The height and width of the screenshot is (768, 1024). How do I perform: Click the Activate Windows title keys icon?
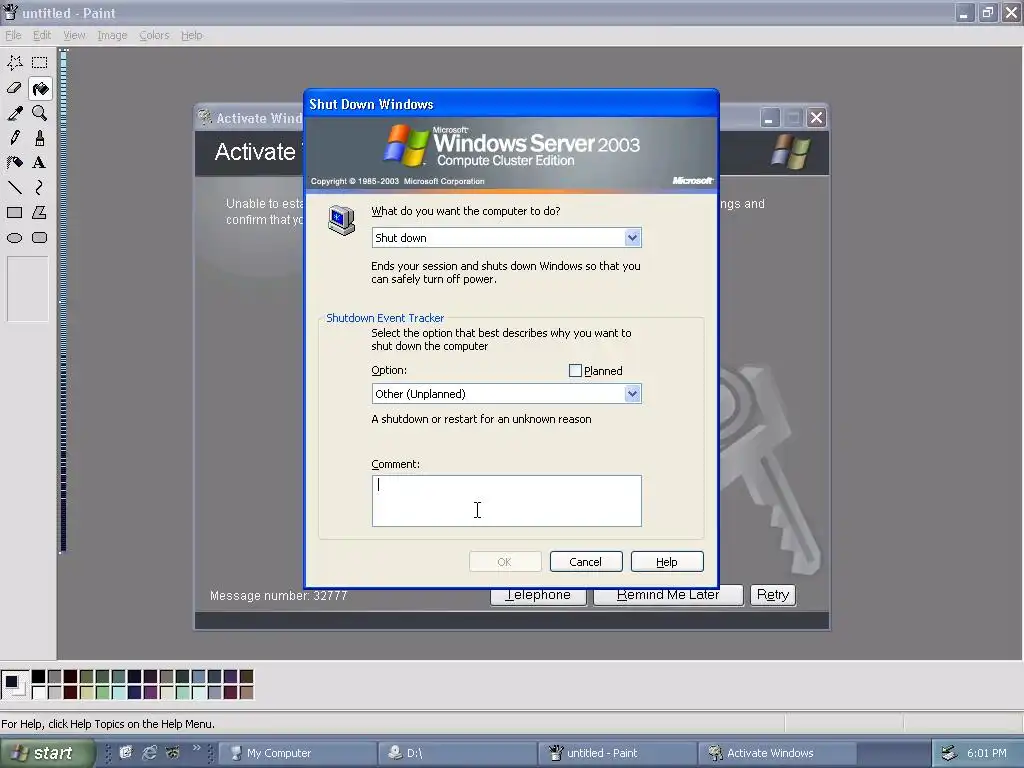(205, 118)
